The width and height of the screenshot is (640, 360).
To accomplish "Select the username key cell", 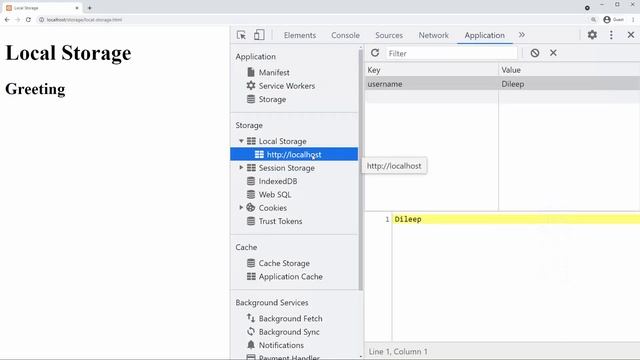I will click(431, 84).
